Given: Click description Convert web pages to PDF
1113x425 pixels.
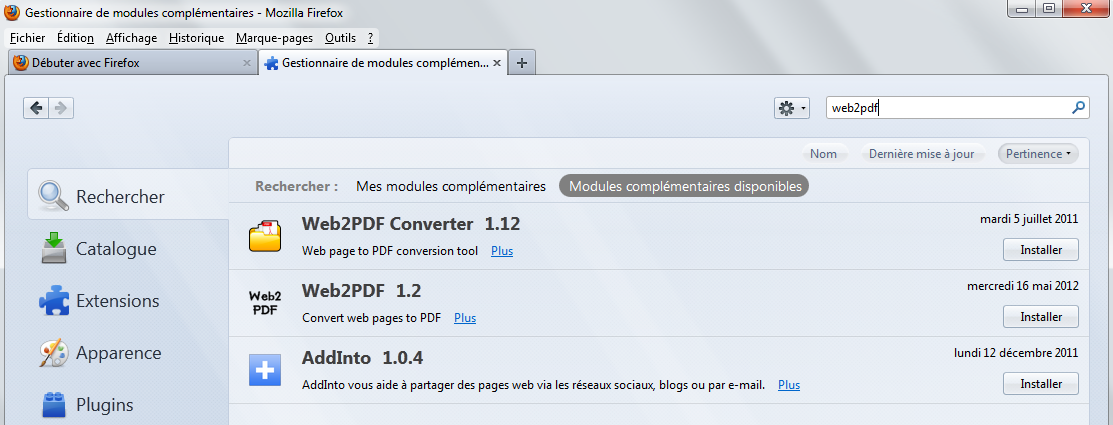Looking at the screenshot, I should (371, 318).
